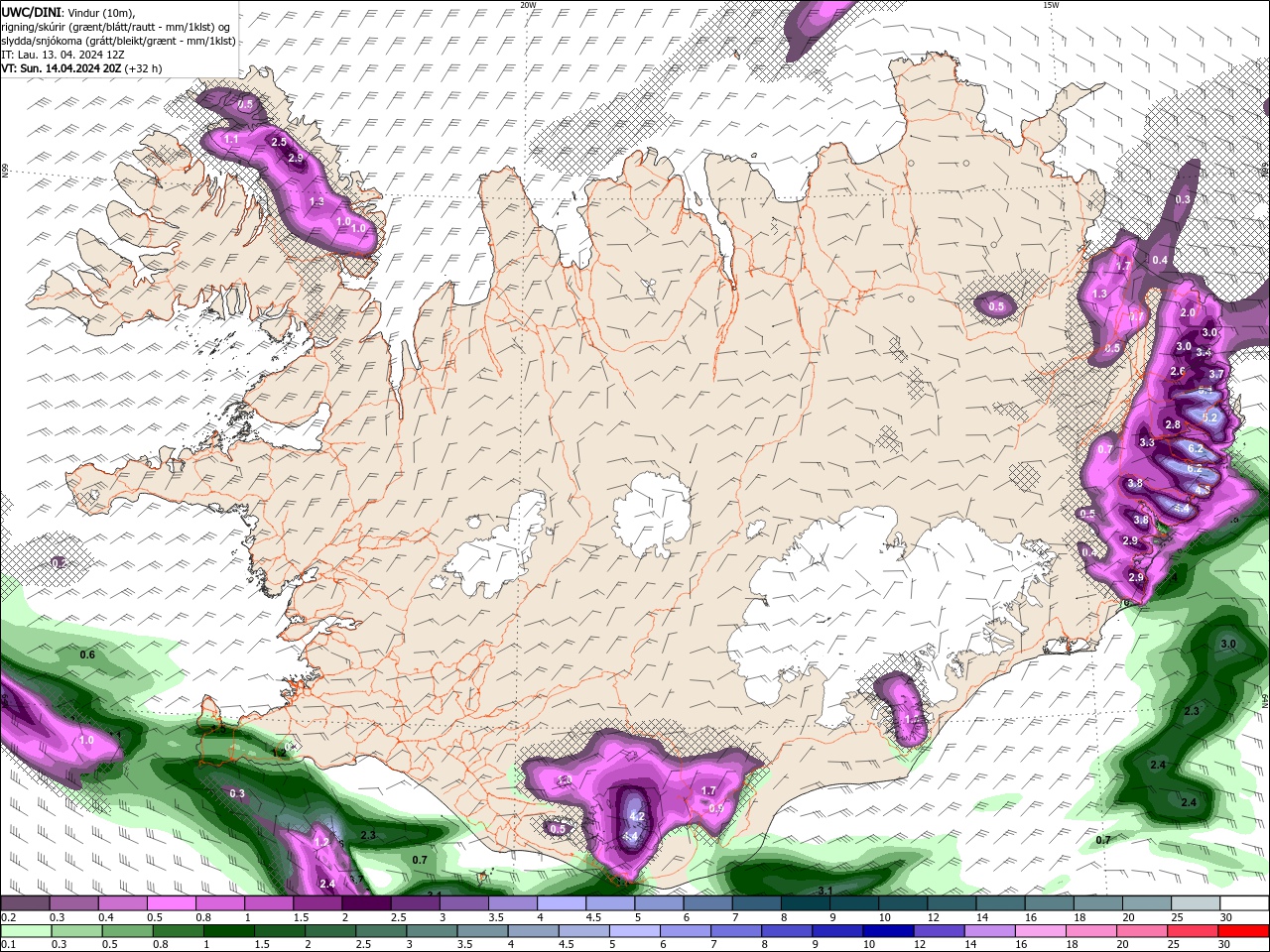The image size is (1270, 952).
Task: Click the pale green swatch starting the rain legend
Action: (x=25, y=931)
